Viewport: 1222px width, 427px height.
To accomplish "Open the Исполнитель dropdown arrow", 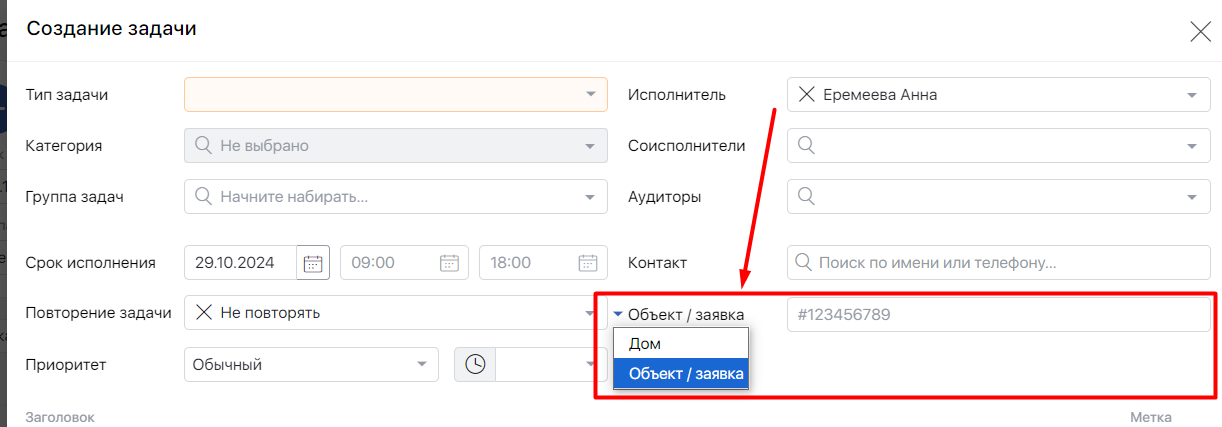I will click(x=1192, y=95).
